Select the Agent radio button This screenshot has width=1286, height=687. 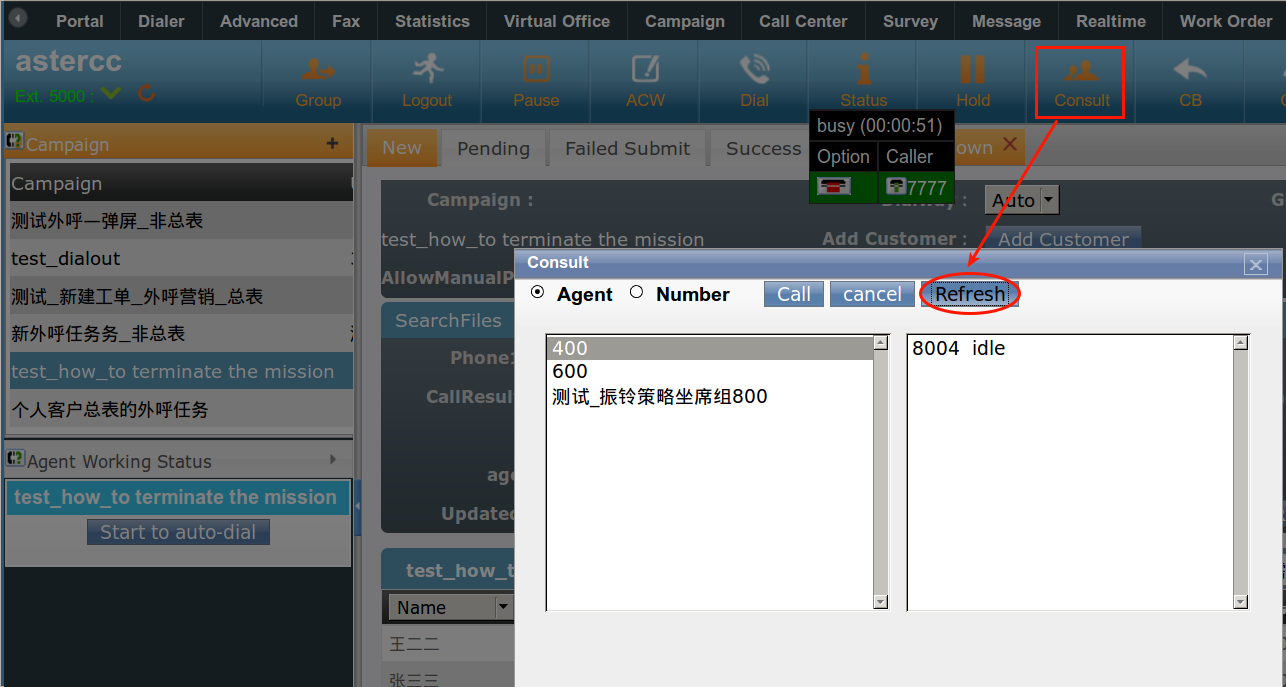[538, 293]
